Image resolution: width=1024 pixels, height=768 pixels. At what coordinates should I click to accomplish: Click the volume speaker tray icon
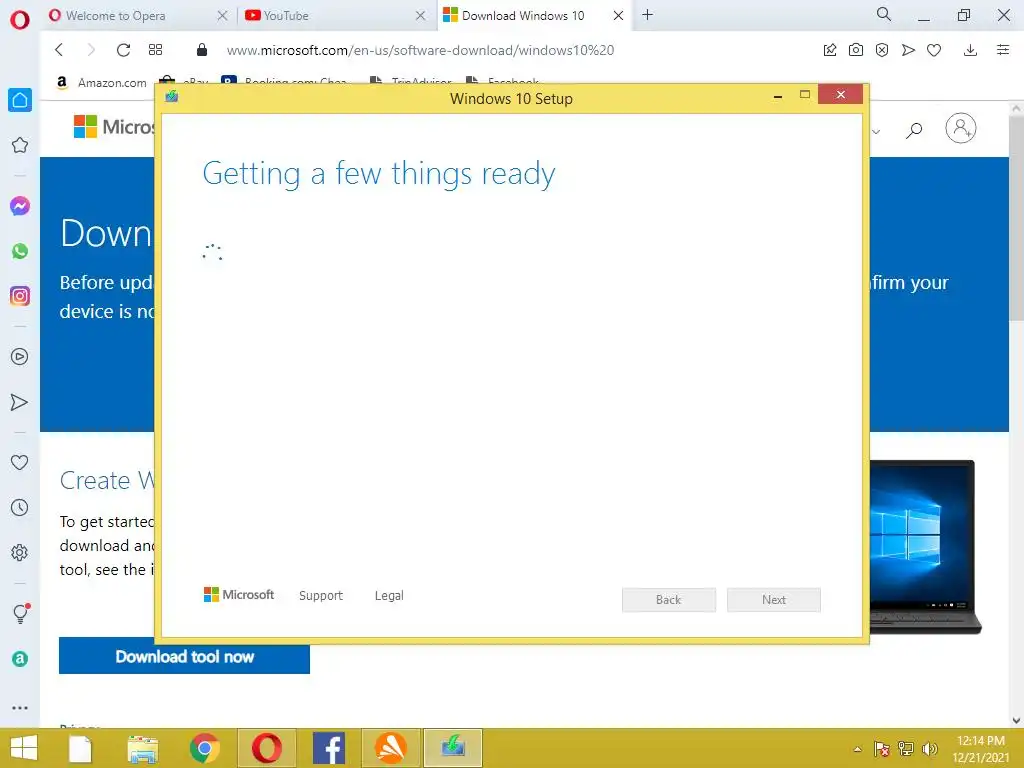tap(929, 749)
